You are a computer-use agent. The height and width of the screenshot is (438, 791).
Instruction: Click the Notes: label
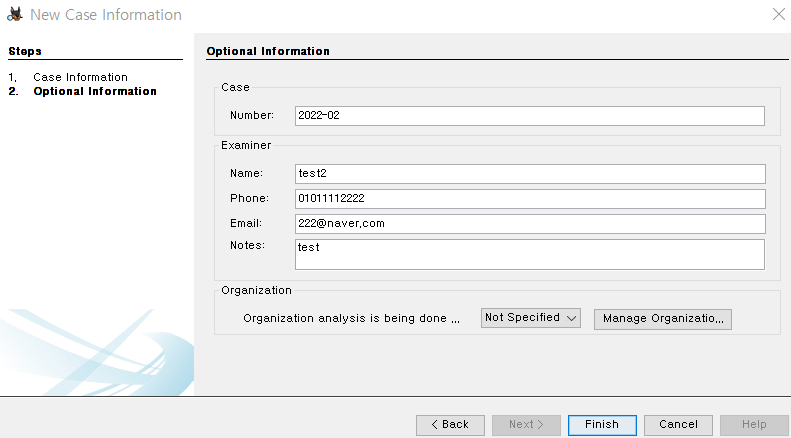coord(247,245)
